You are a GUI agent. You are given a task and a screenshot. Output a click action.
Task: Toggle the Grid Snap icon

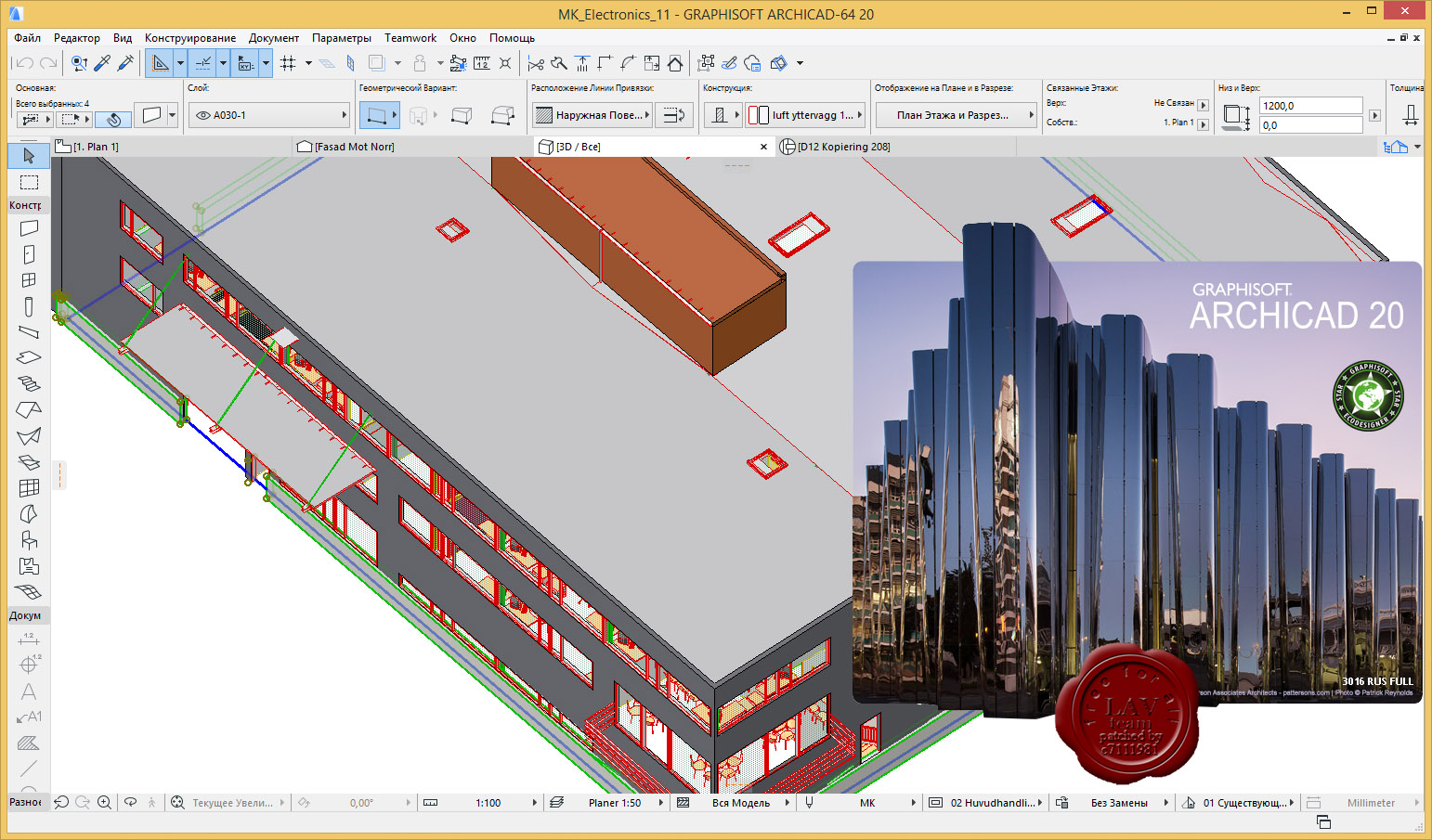[288, 63]
